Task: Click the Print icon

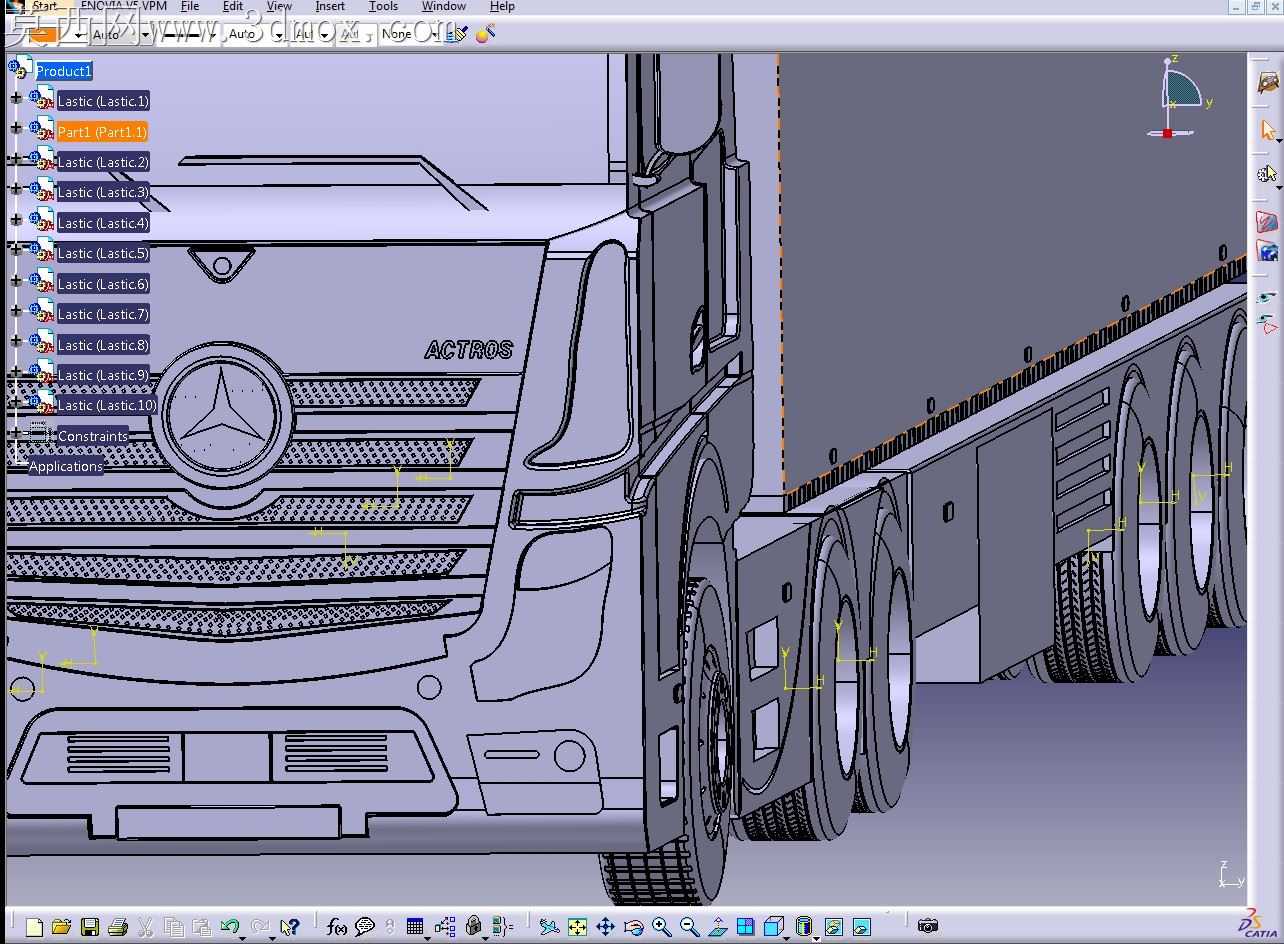Action: tap(118, 927)
